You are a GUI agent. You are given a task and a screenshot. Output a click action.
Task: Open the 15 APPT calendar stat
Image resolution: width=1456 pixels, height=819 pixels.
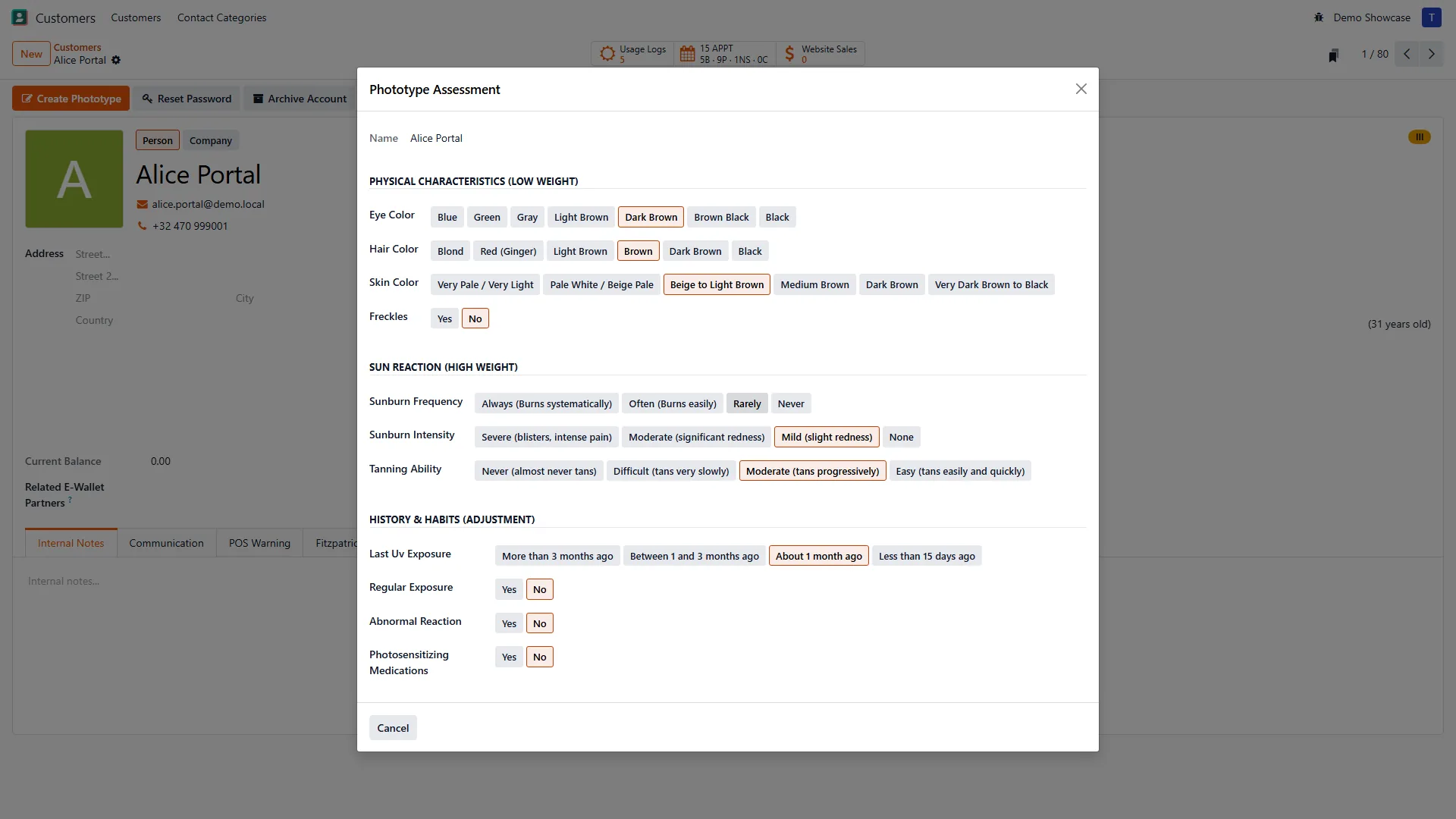(725, 54)
